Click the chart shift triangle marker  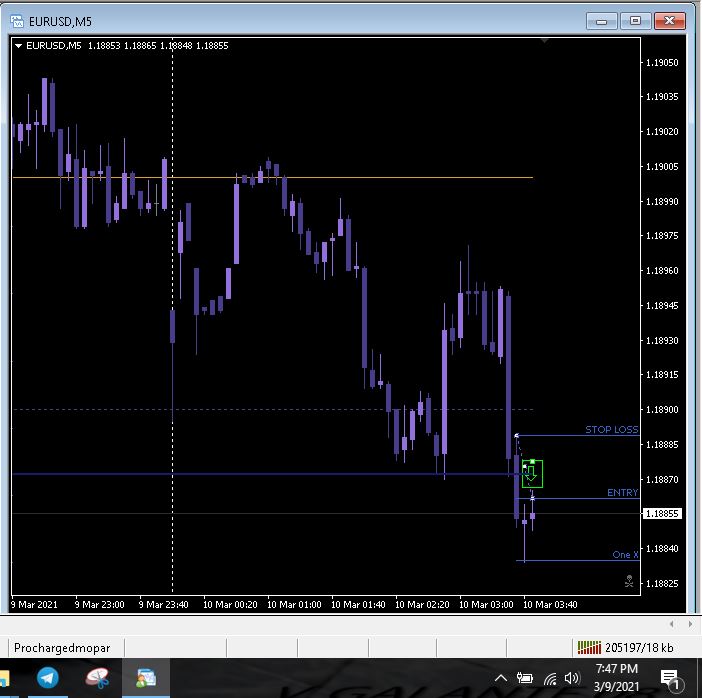544,41
